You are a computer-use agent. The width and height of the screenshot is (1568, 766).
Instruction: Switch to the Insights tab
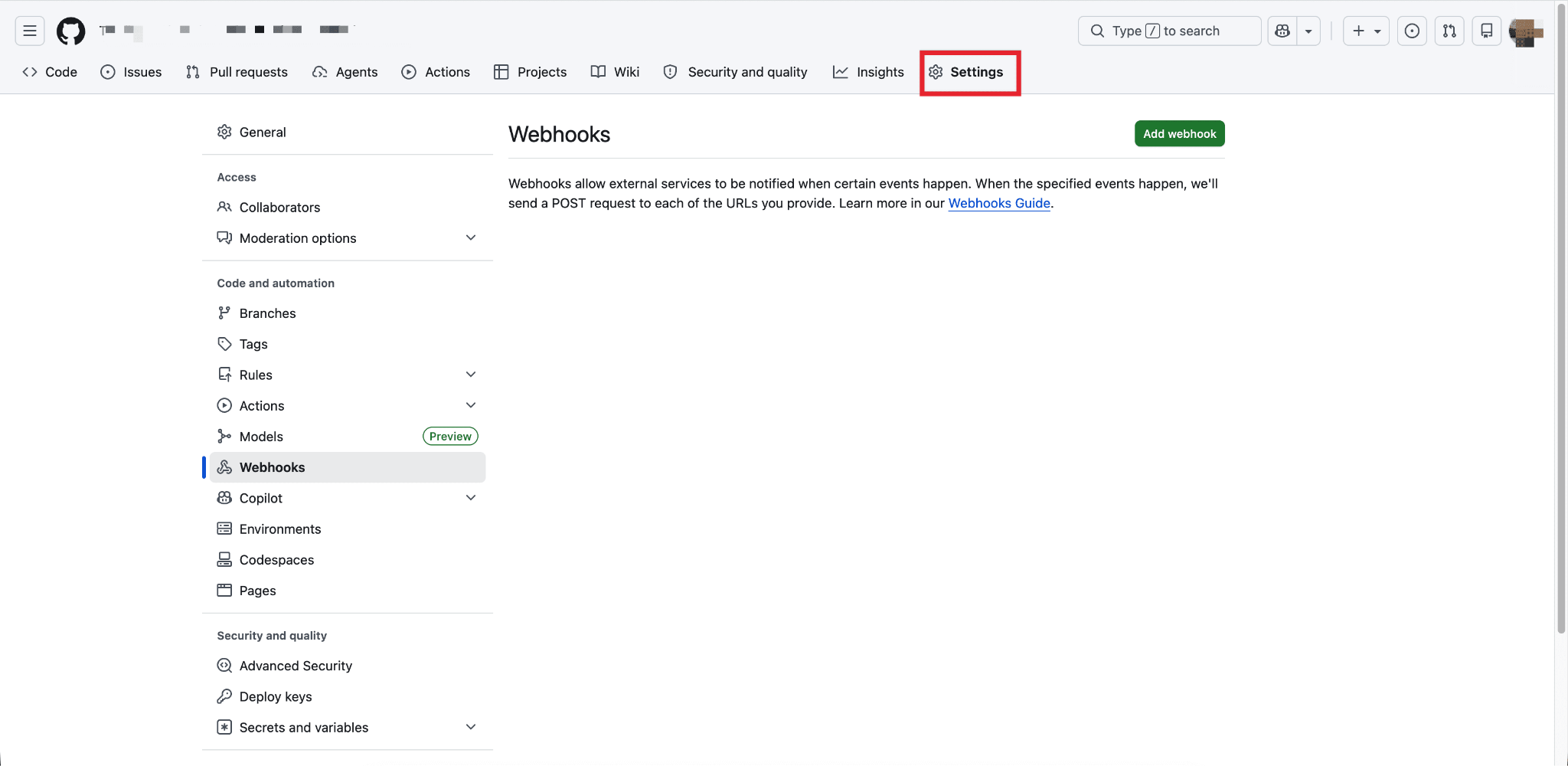[x=868, y=72]
